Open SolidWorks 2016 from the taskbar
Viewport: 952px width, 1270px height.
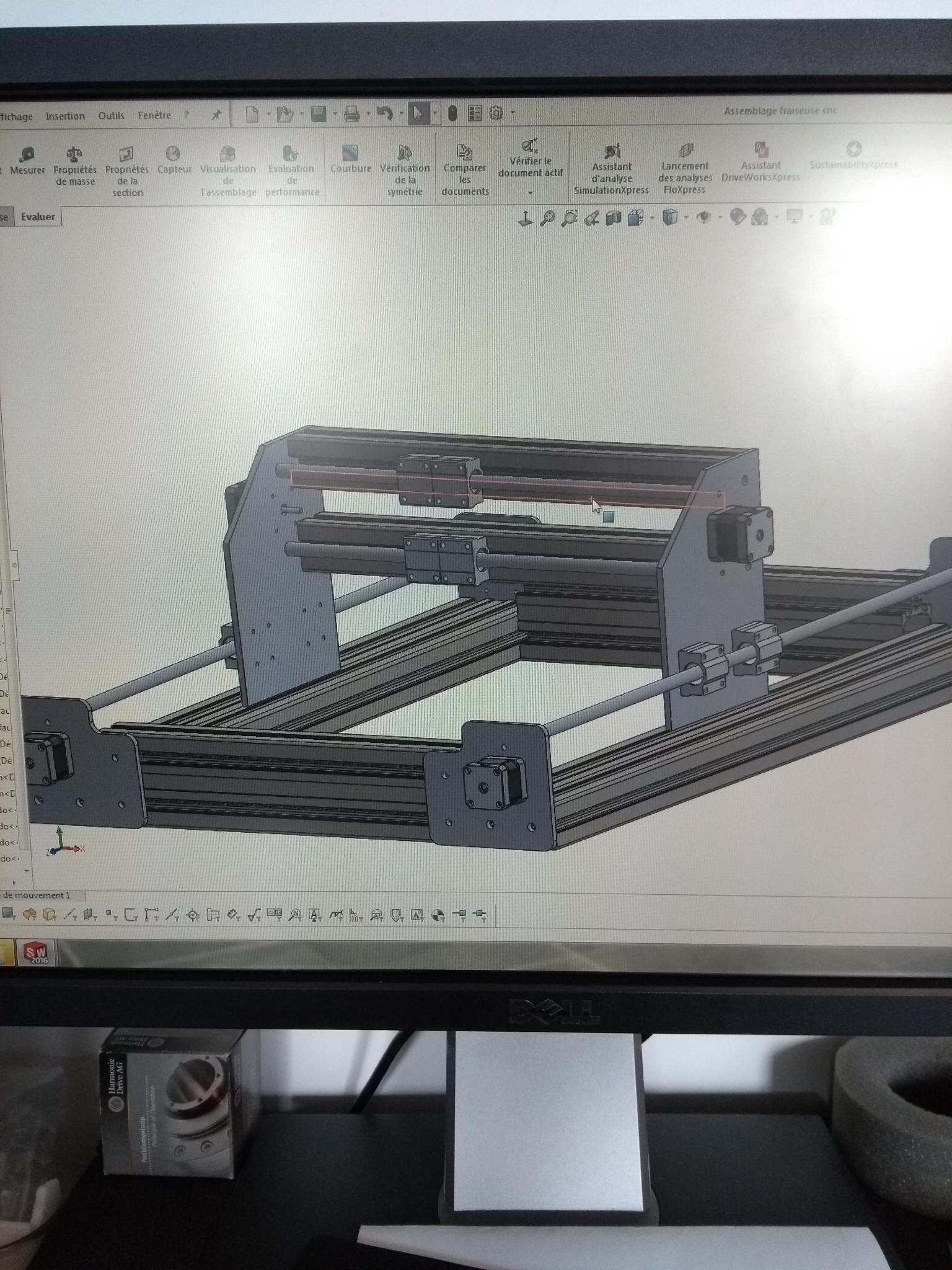tap(36, 952)
